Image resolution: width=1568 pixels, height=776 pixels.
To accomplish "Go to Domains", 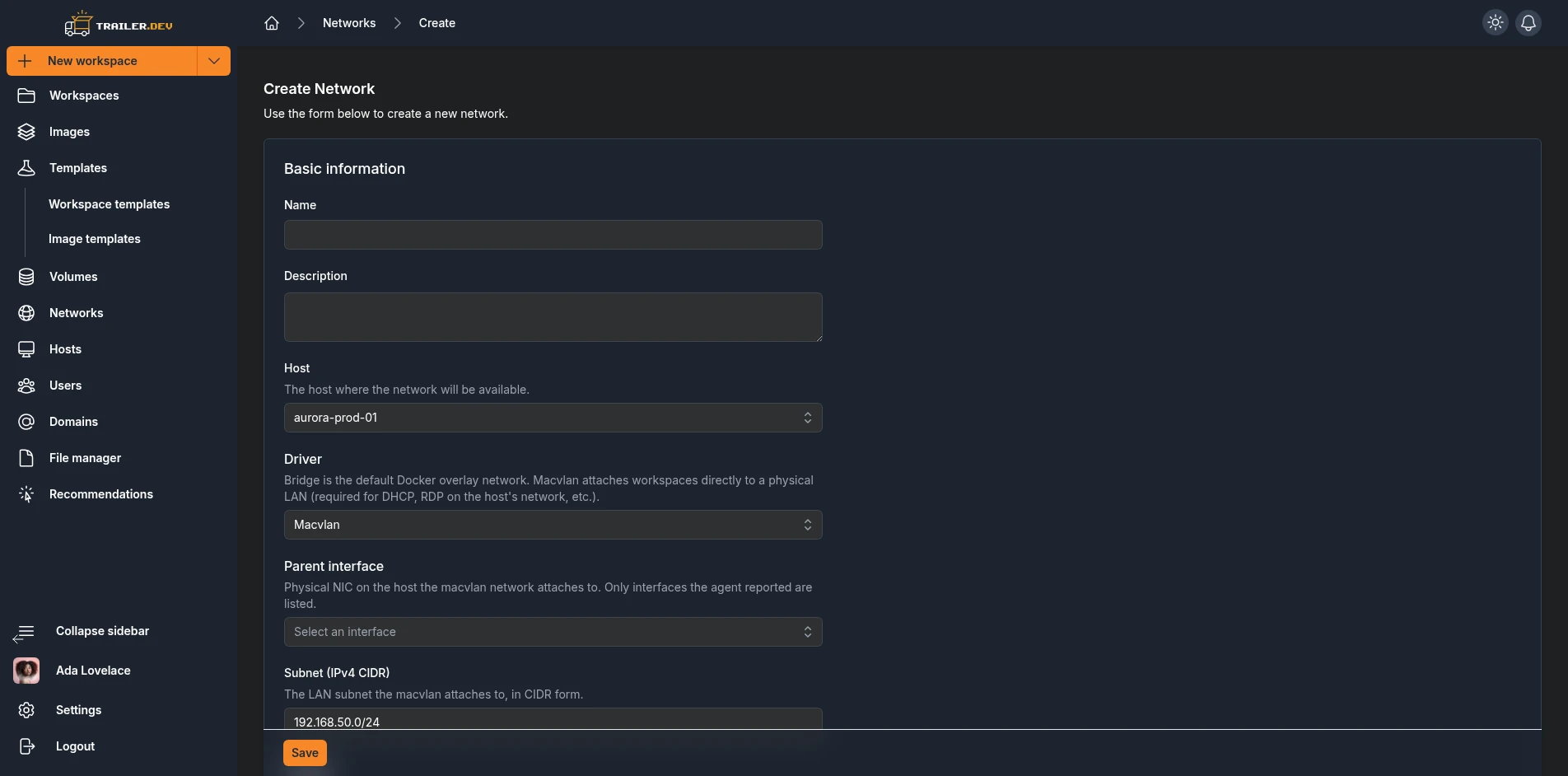I will point(73,422).
